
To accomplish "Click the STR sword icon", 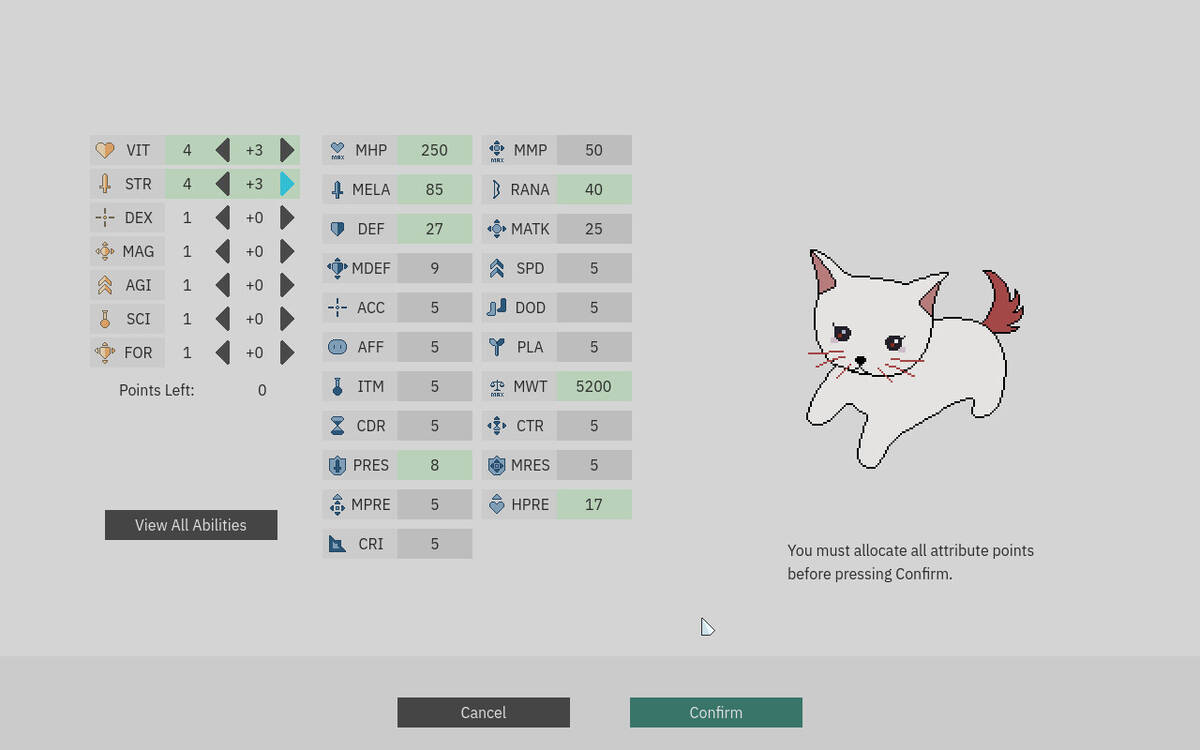I will (105, 184).
